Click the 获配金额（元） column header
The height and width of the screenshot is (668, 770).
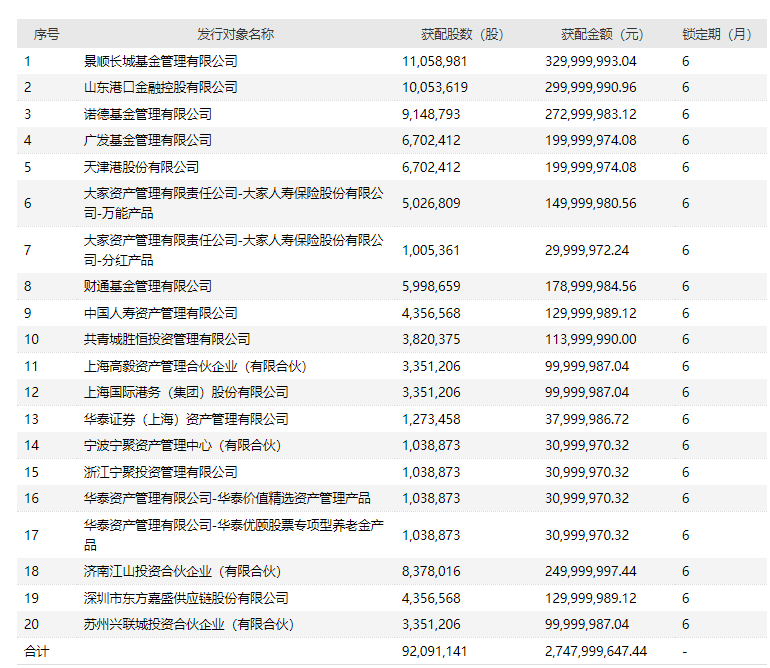(602, 34)
